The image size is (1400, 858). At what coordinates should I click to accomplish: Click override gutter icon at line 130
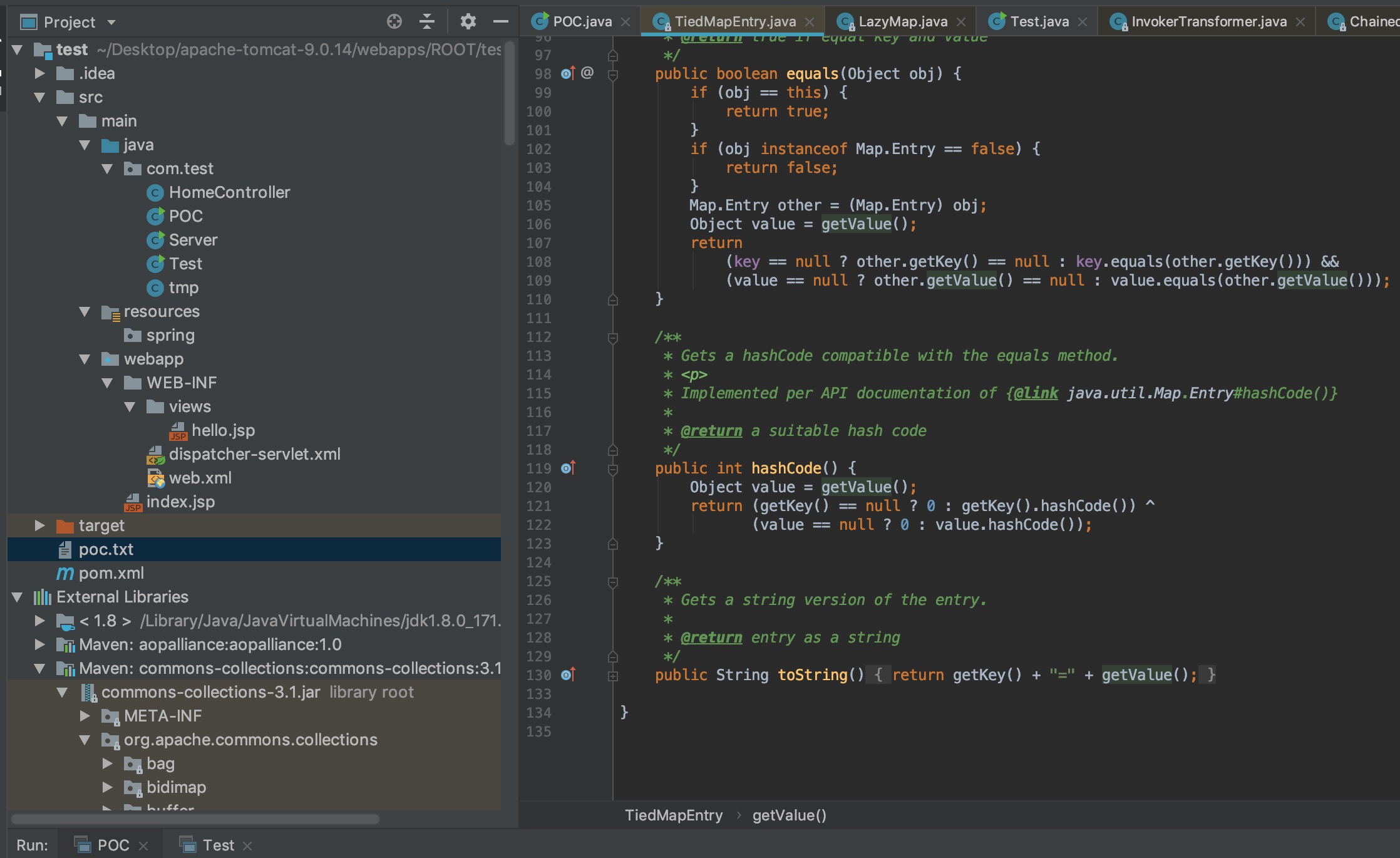[567, 675]
